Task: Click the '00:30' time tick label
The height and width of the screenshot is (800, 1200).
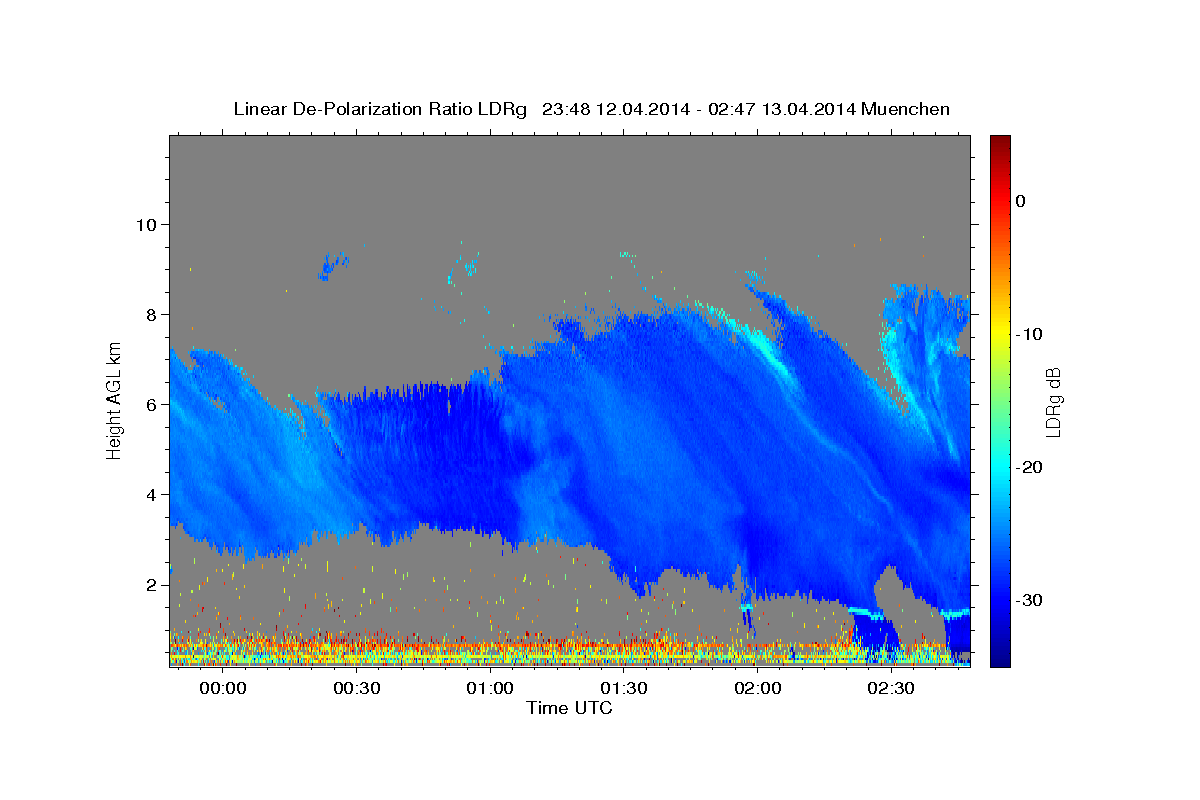Action: 356,689
